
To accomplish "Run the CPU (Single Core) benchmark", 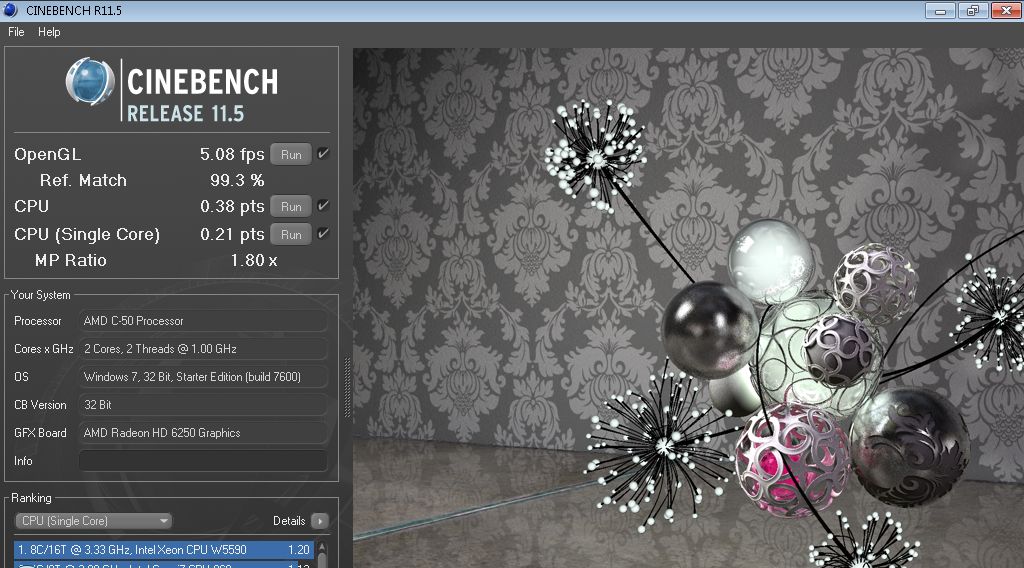I will (x=291, y=234).
